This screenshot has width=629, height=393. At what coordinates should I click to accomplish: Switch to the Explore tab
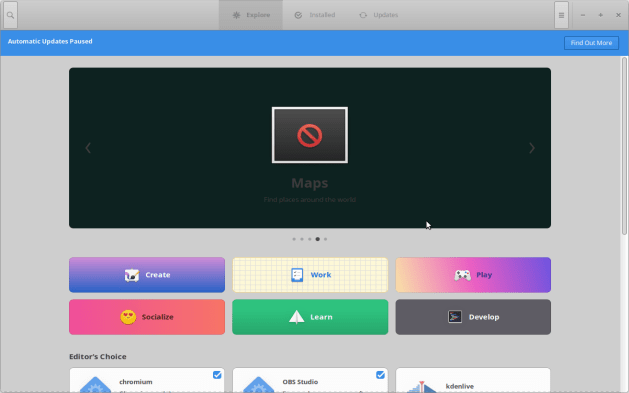tap(251, 15)
